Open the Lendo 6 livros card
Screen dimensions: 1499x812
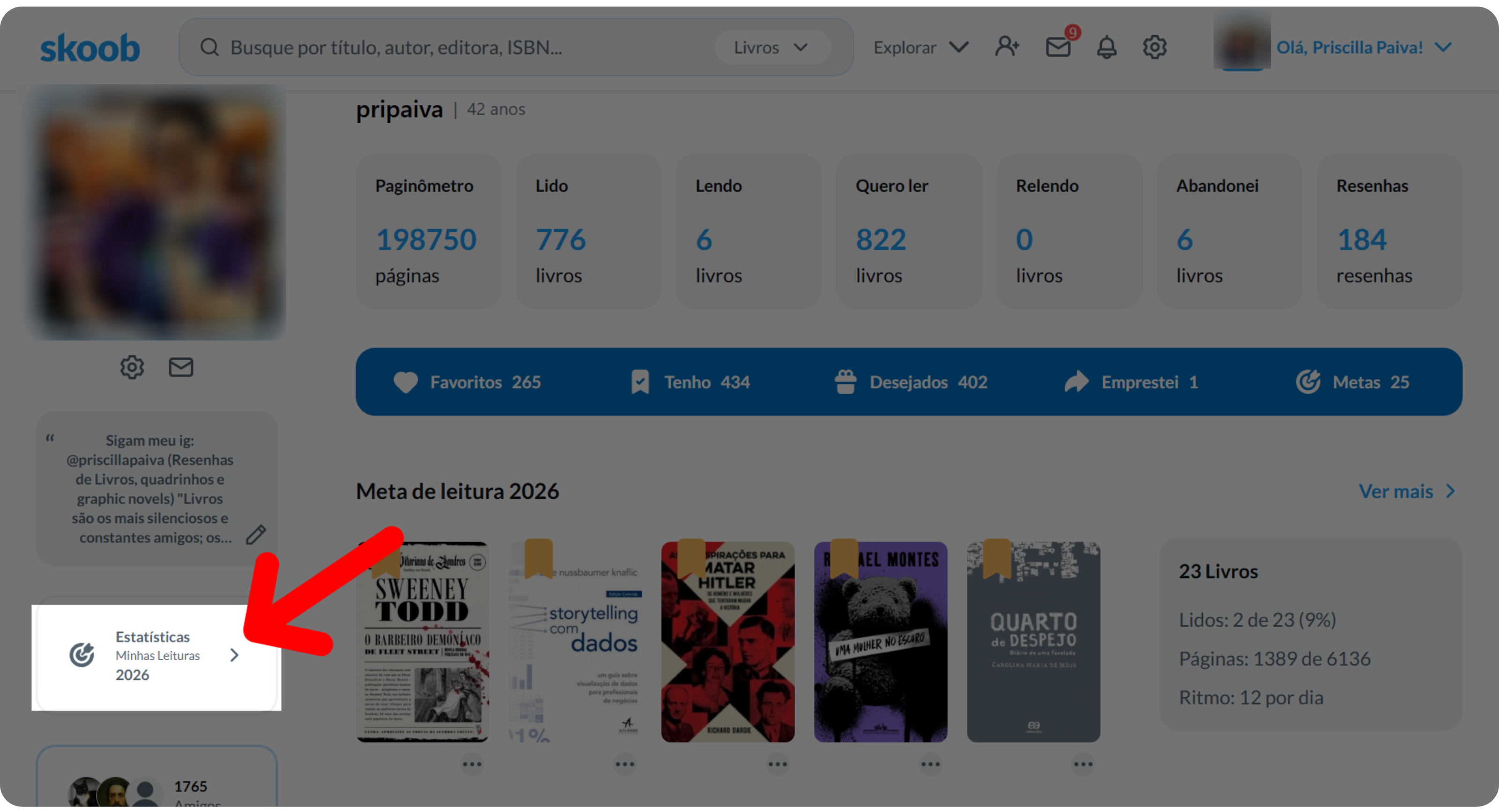click(749, 231)
